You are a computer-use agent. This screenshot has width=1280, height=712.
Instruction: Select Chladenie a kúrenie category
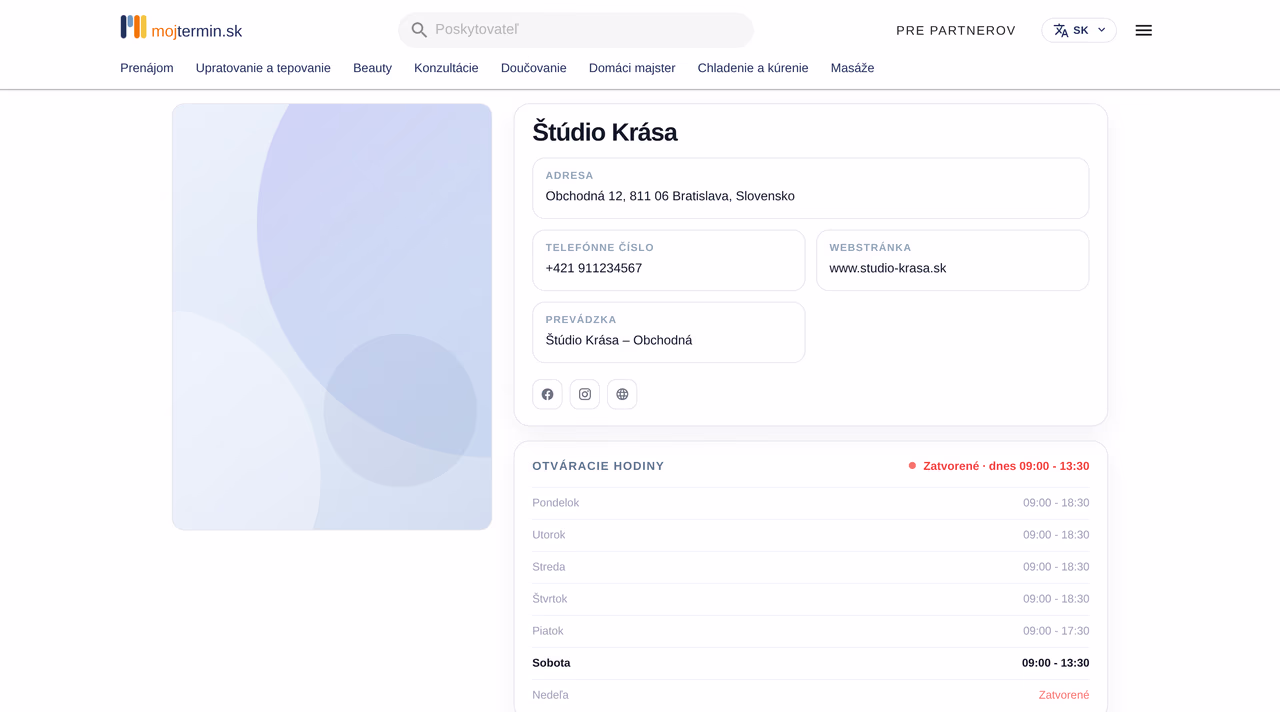[753, 68]
